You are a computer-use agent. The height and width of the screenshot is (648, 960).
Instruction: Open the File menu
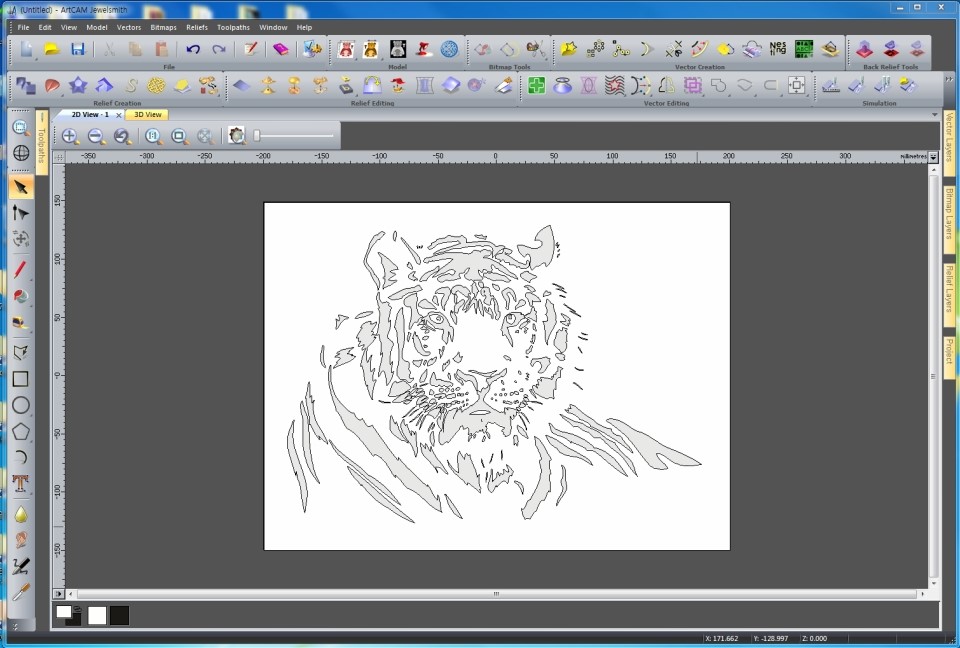point(23,28)
